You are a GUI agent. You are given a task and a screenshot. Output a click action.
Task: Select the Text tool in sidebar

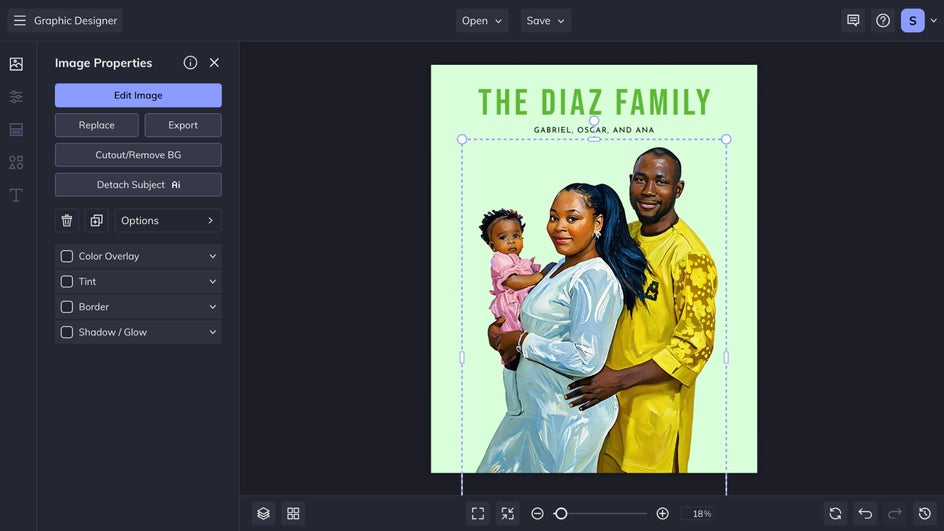pyautogui.click(x=16, y=195)
